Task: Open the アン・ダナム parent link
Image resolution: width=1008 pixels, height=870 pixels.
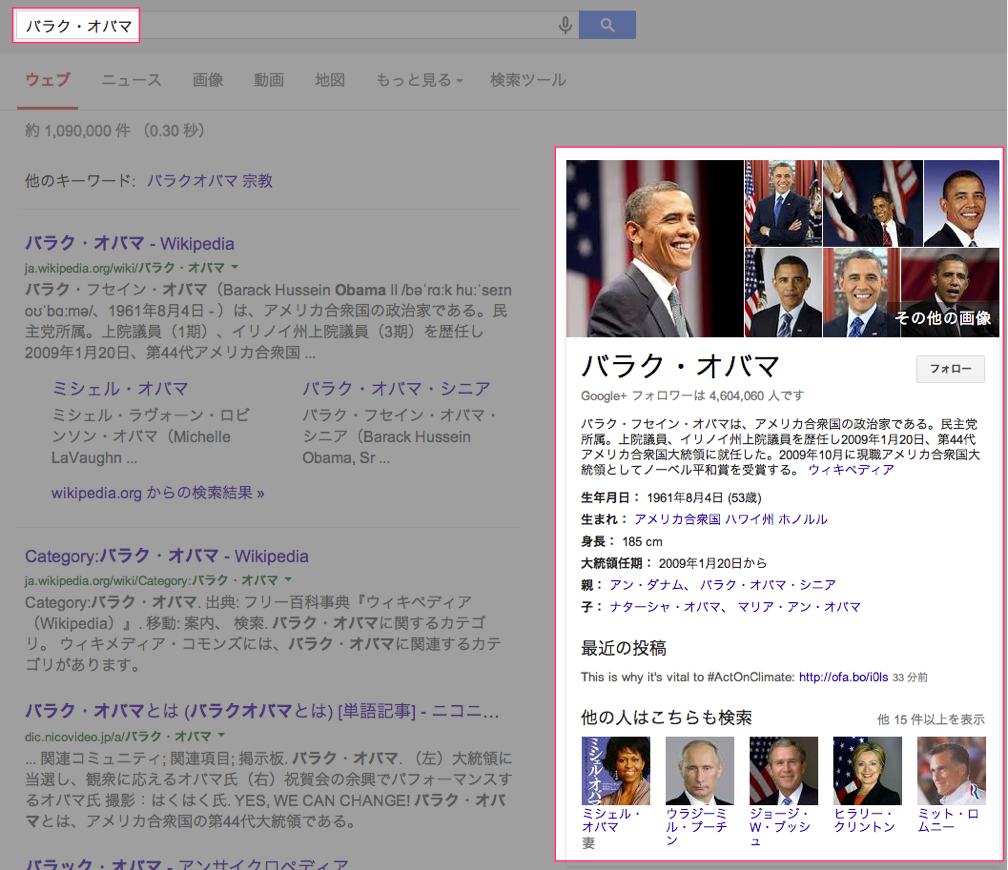Action: [646, 585]
